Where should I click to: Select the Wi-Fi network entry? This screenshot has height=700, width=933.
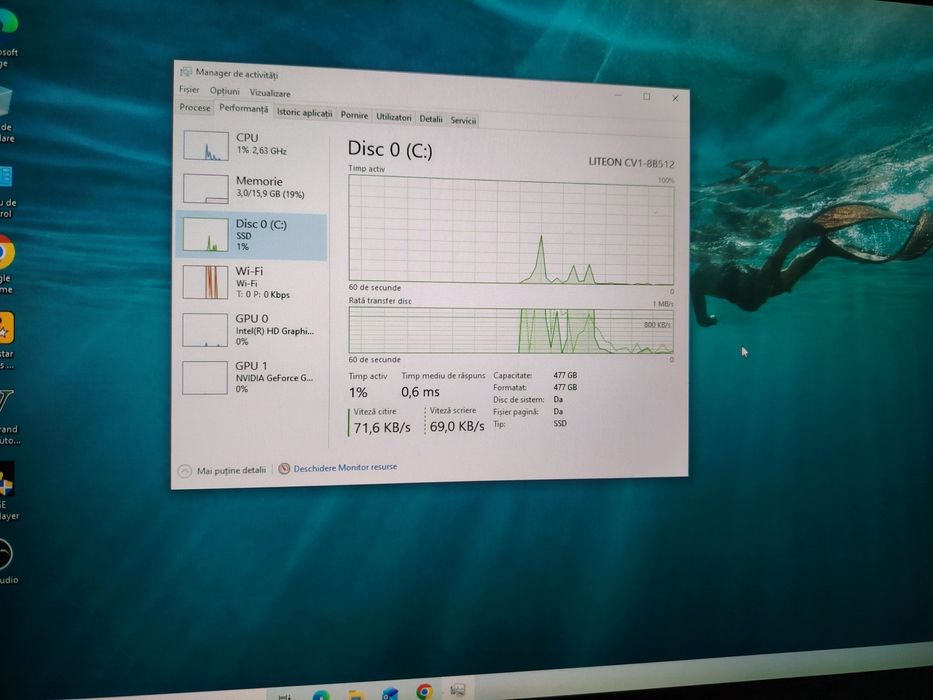click(251, 282)
